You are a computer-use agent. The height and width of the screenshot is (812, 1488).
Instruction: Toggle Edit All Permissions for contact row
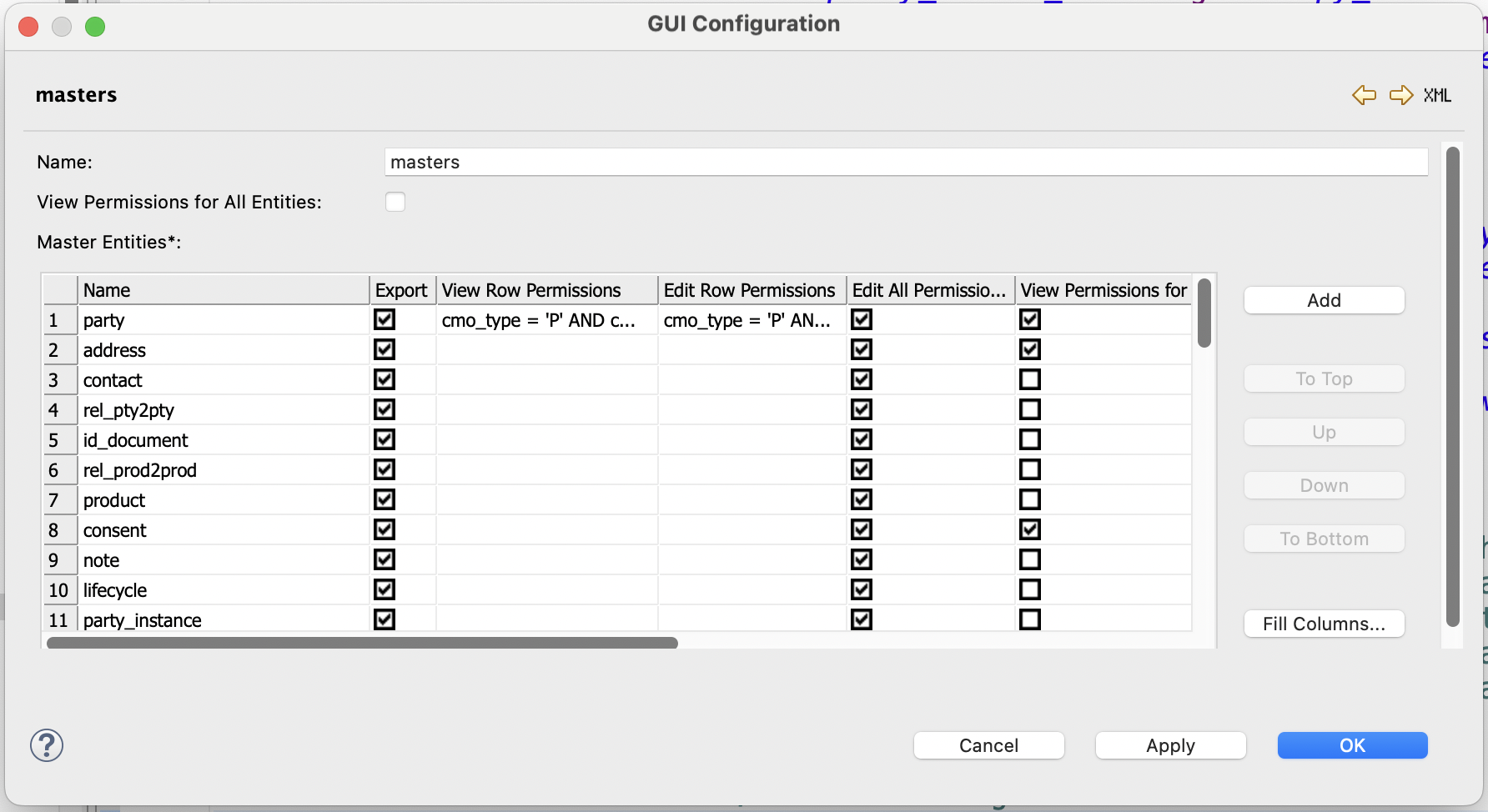tap(862, 380)
